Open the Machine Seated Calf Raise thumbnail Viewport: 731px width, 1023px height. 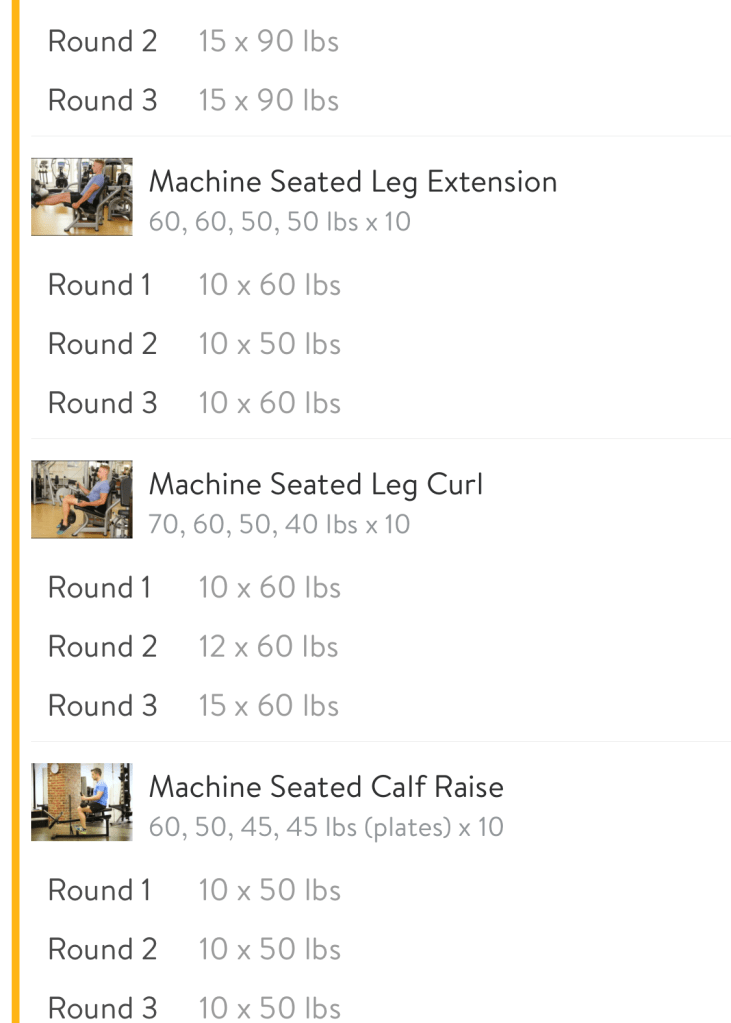[x=82, y=802]
